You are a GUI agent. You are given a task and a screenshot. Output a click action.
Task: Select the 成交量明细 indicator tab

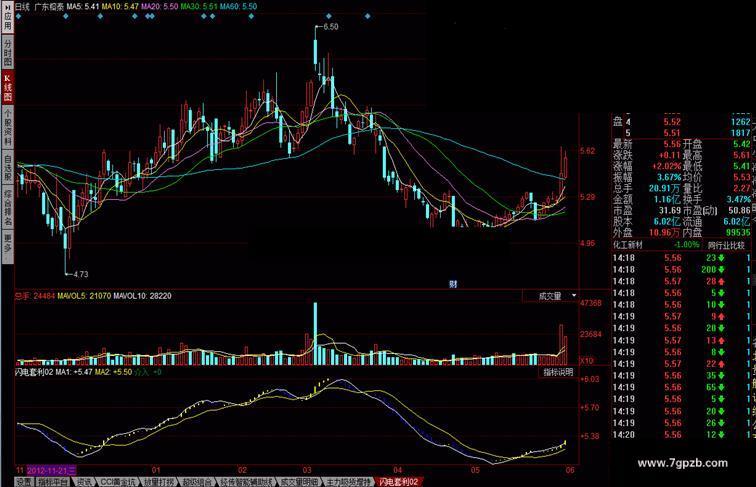click(x=299, y=482)
